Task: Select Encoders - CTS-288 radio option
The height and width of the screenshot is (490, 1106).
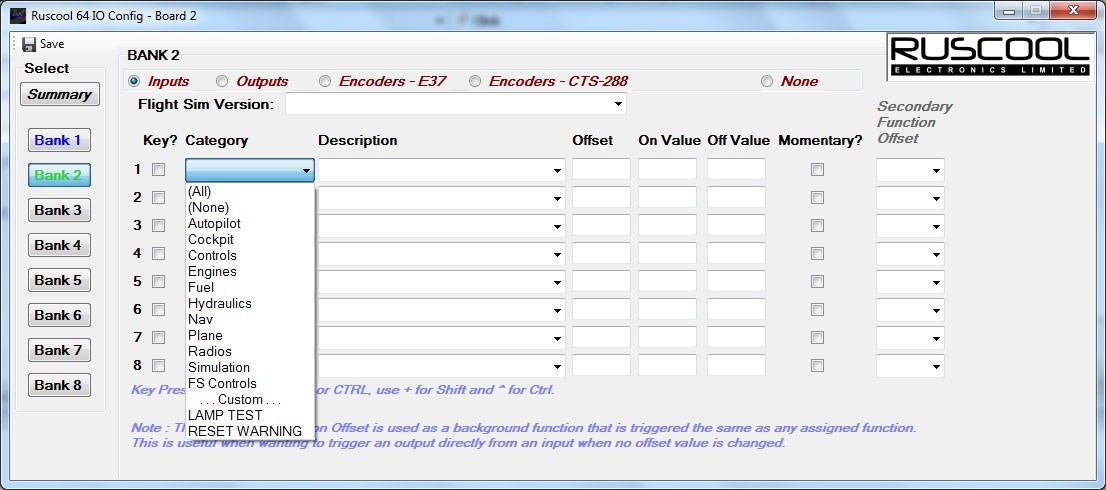Action: [x=475, y=82]
